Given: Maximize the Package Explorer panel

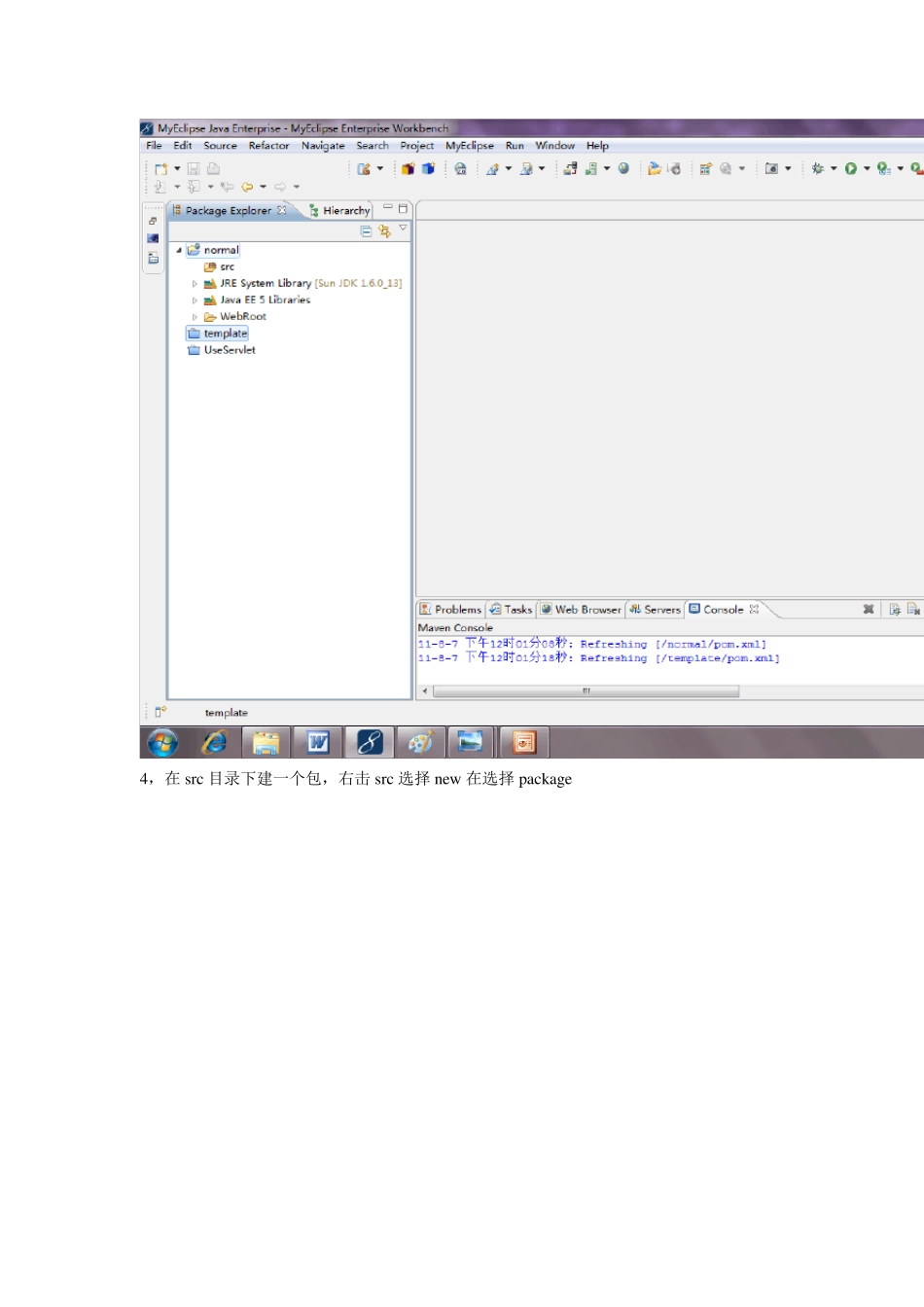Looking at the screenshot, I should pyautogui.click(x=403, y=208).
